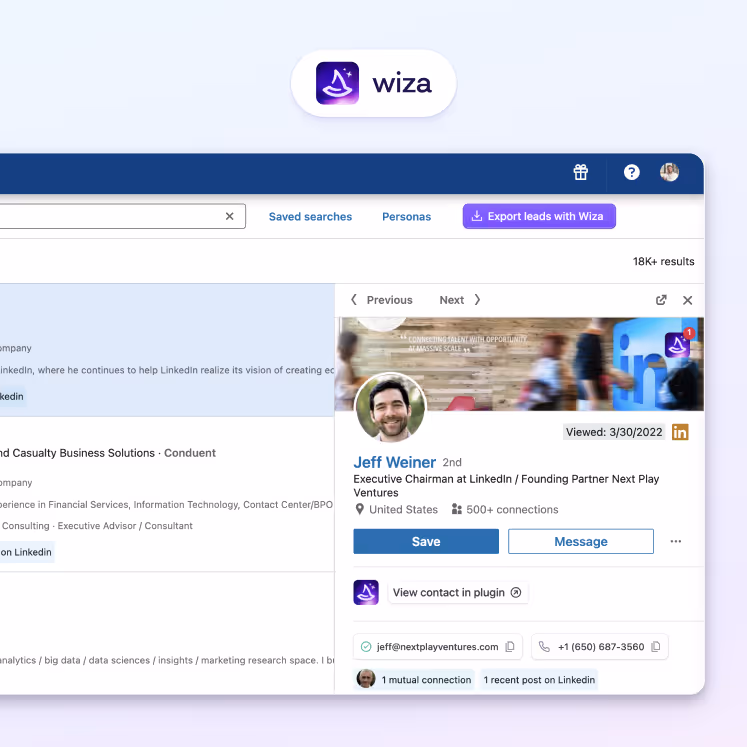Save Jeff Weiner as lead
The image size is (747, 747).
click(426, 541)
